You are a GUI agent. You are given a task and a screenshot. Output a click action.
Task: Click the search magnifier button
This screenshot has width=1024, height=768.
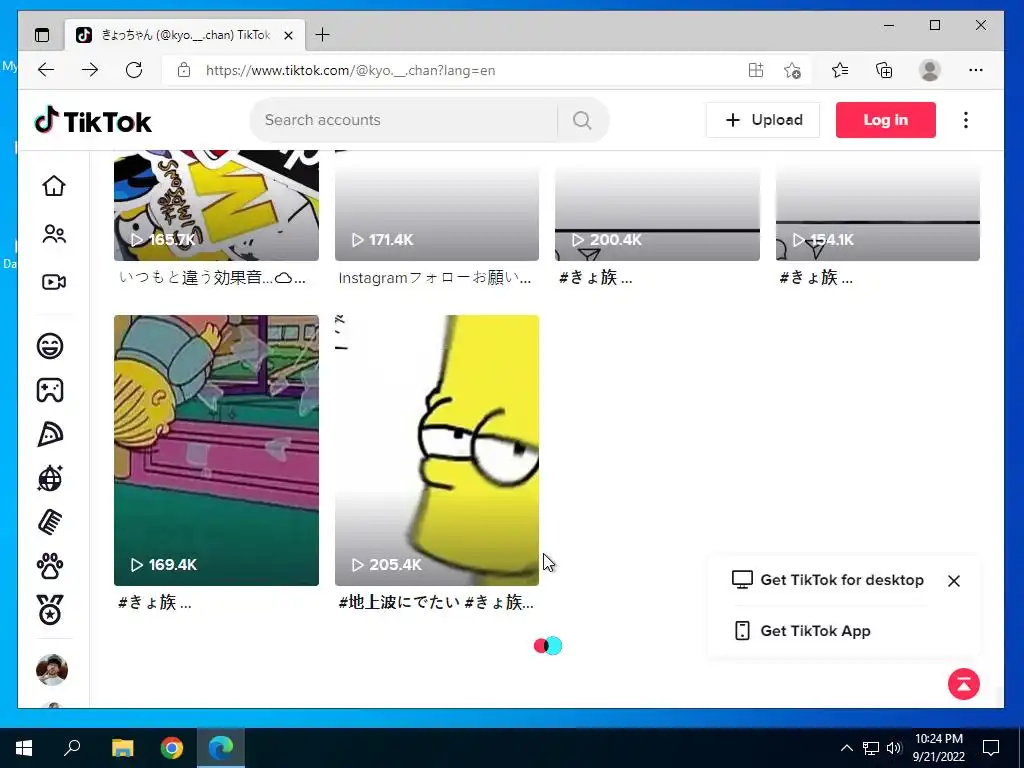point(582,120)
